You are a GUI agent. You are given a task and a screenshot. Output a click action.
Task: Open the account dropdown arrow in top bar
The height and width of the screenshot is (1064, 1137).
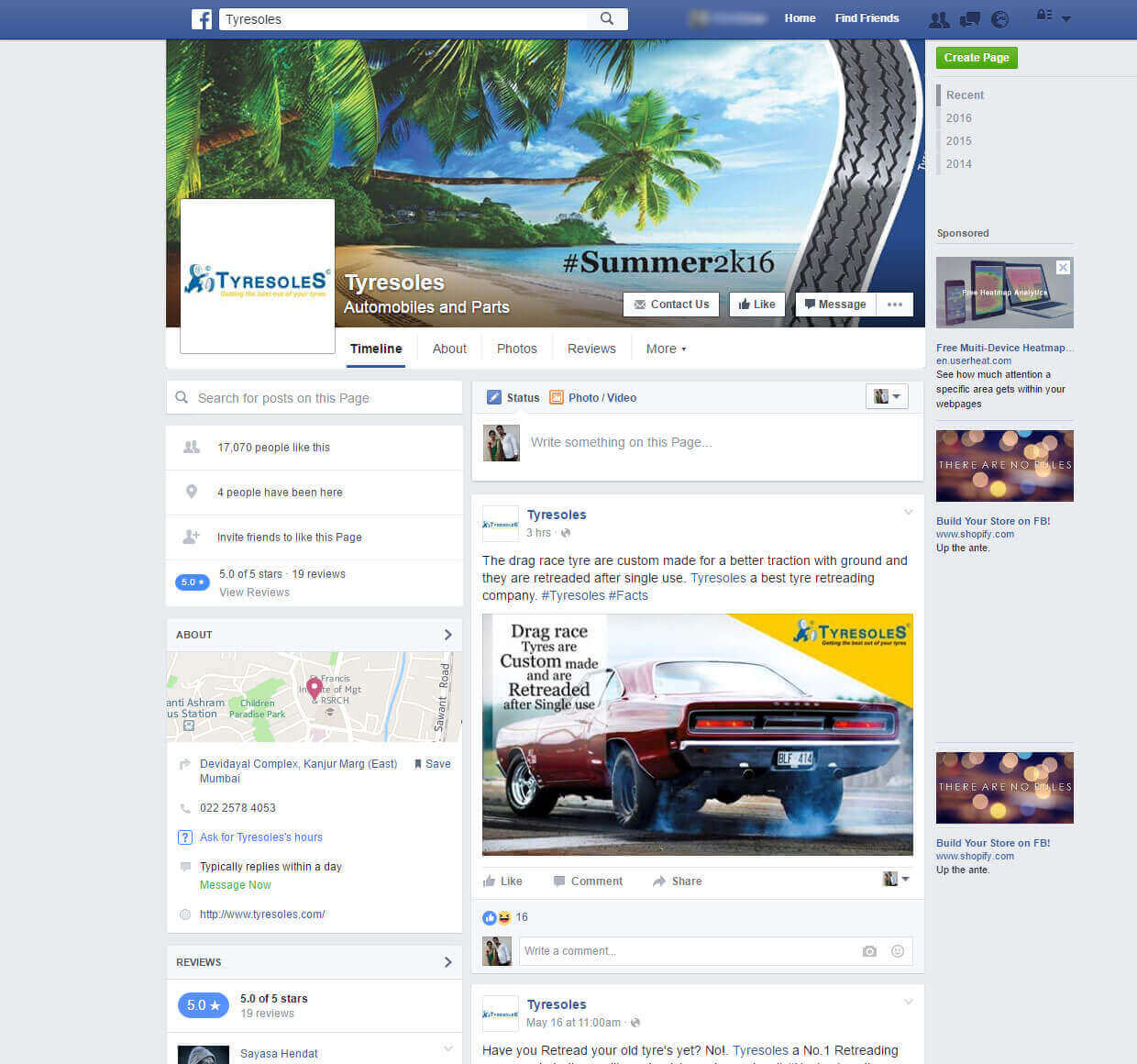pos(1065,18)
